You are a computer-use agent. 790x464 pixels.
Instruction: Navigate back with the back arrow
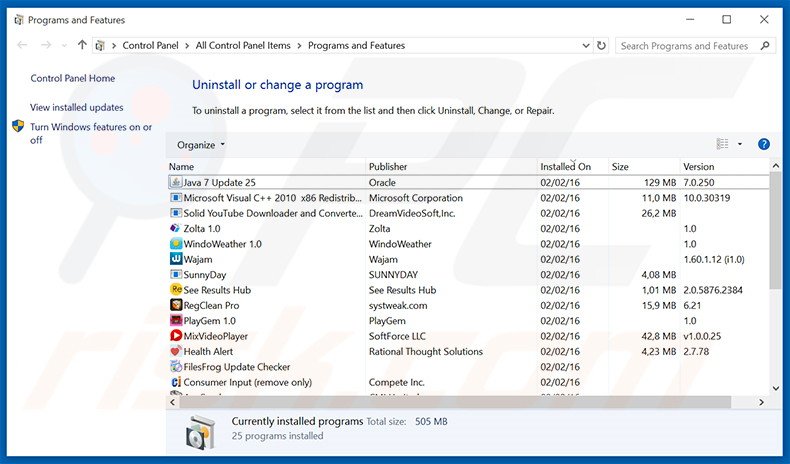22,45
